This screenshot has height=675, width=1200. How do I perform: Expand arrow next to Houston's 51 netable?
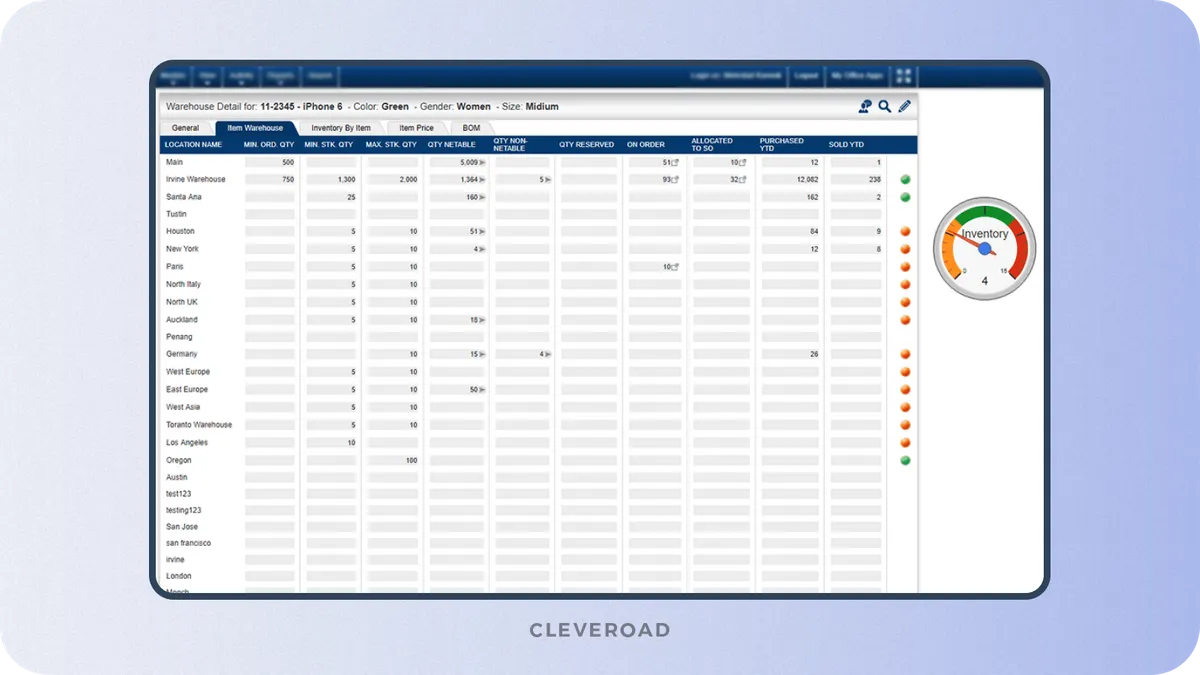(x=483, y=232)
